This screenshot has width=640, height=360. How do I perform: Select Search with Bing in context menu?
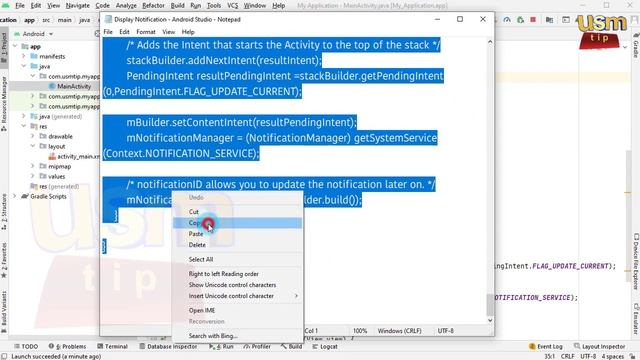click(237, 336)
